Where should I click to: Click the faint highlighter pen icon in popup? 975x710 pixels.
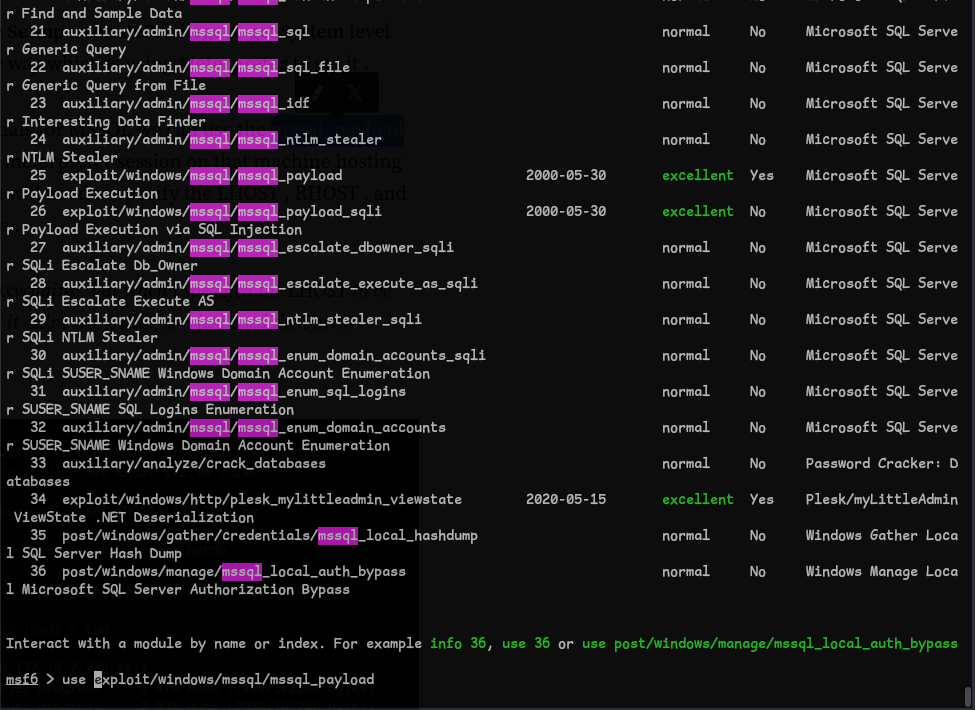pyautogui.click(x=318, y=93)
